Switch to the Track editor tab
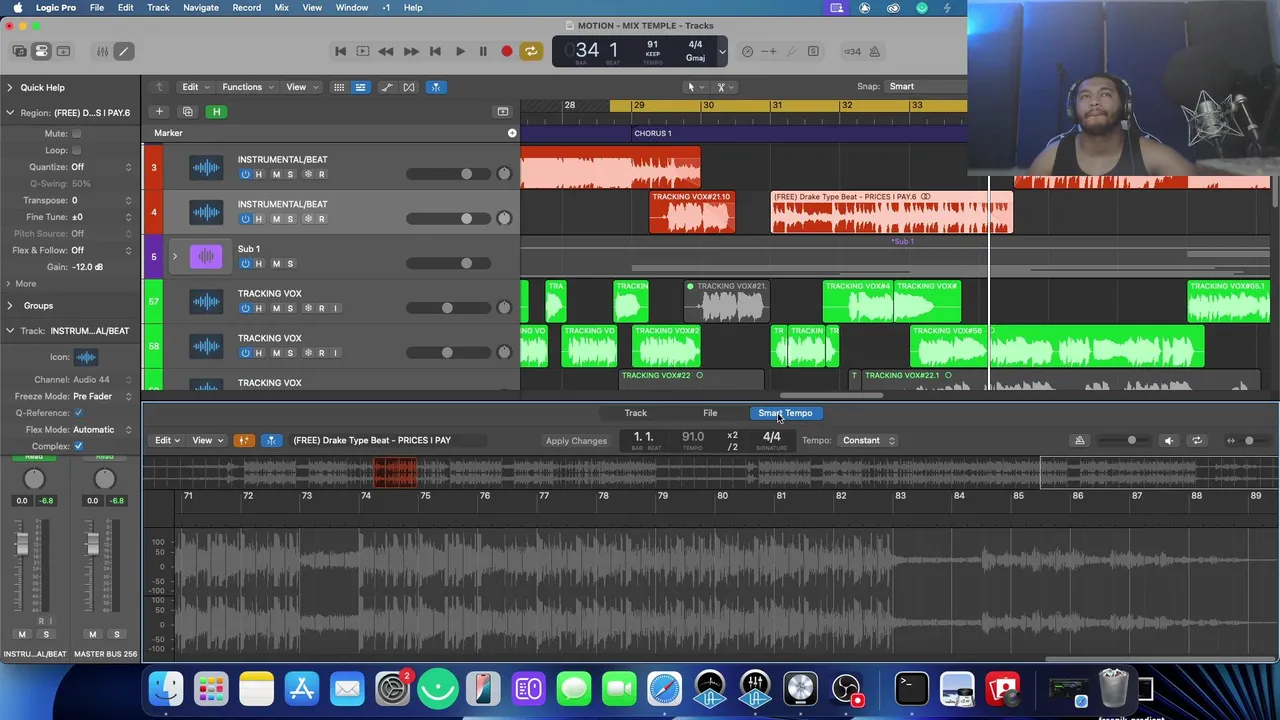This screenshot has width=1280, height=720. pyautogui.click(x=636, y=413)
